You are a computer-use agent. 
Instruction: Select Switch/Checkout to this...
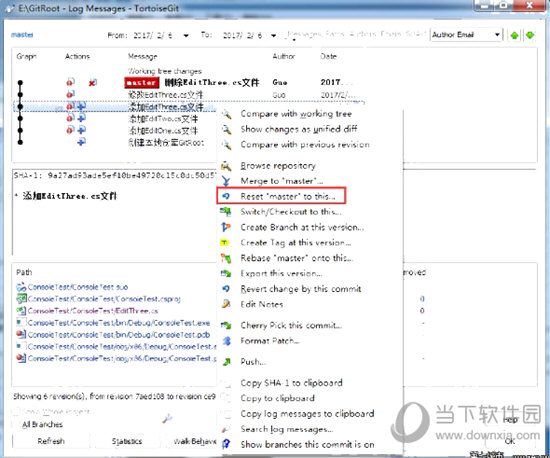[x=291, y=212]
